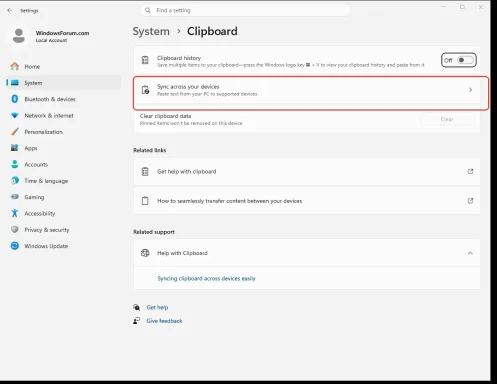The image size is (497, 384).
Task: Click WindowsForum.com account name
Action: [x=62, y=33]
